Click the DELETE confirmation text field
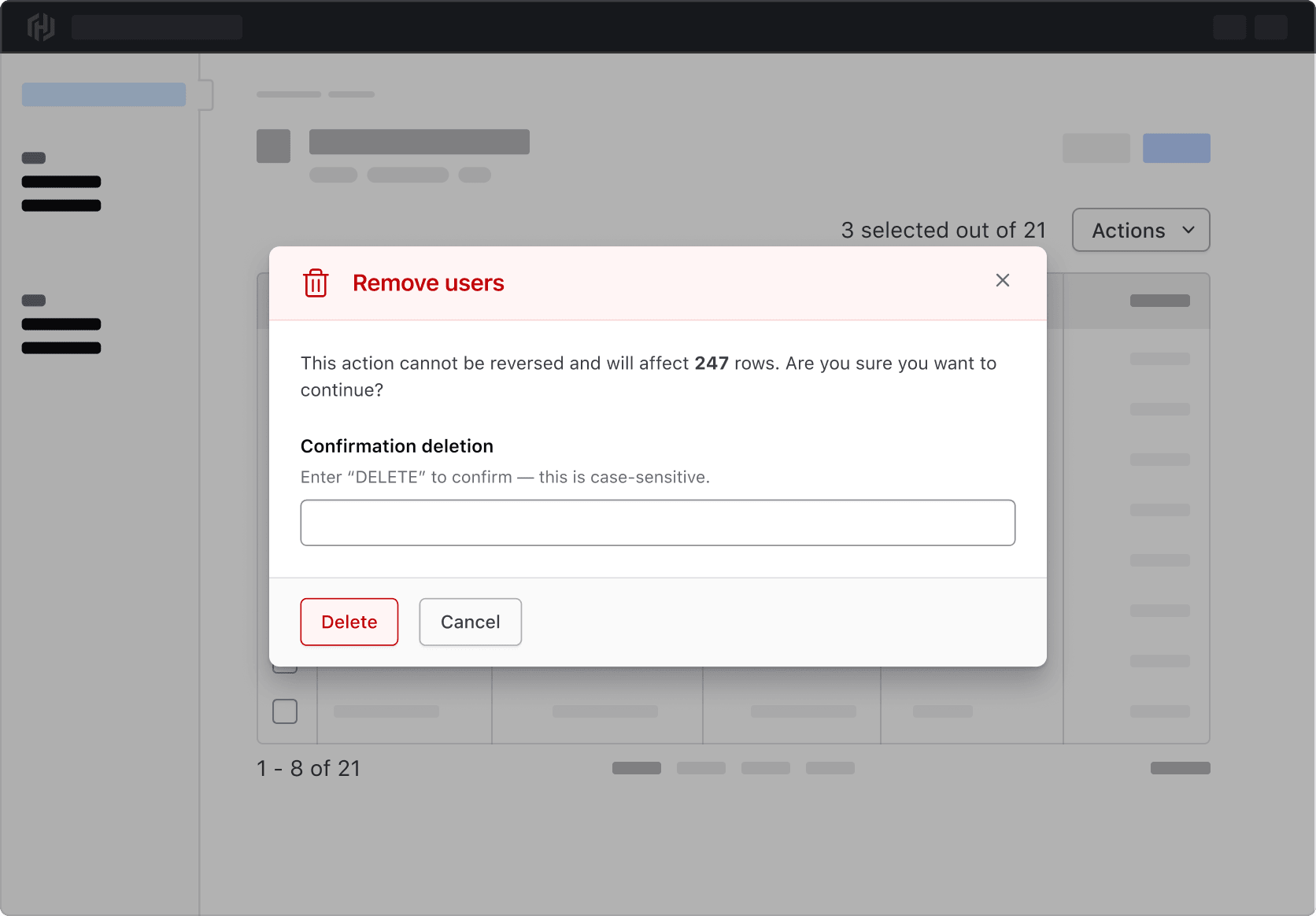Image resolution: width=1316 pixels, height=916 pixels. pos(657,522)
